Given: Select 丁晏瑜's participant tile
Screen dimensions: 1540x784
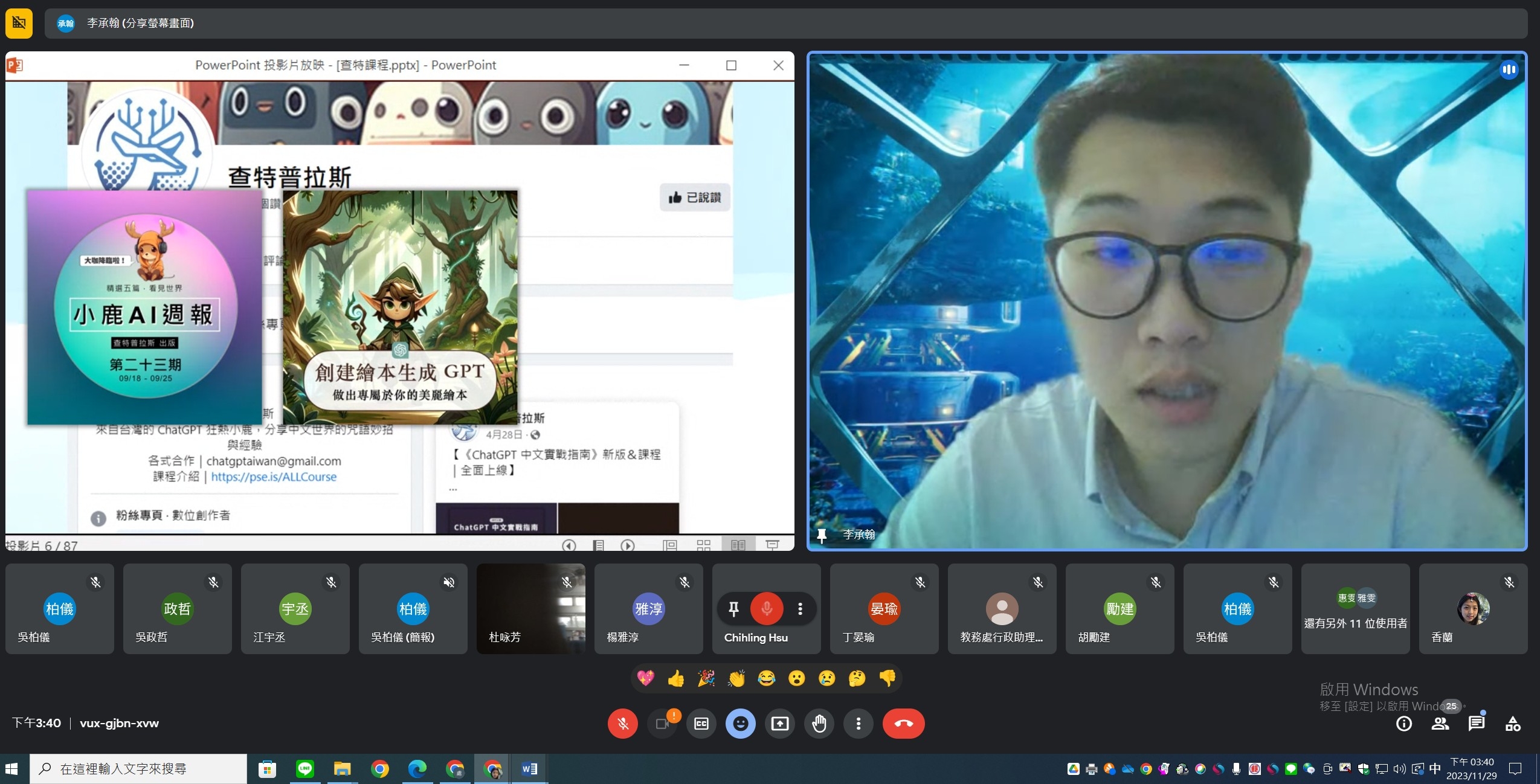Looking at the screenshot, I should coord(884,609).
